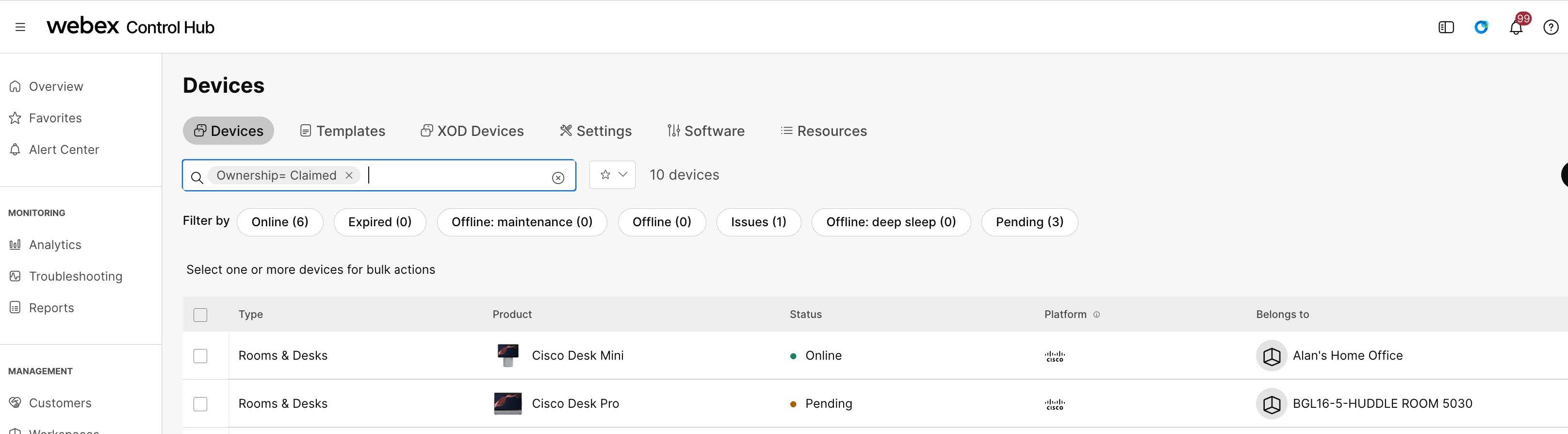Click the help question mark icon

1551,27
